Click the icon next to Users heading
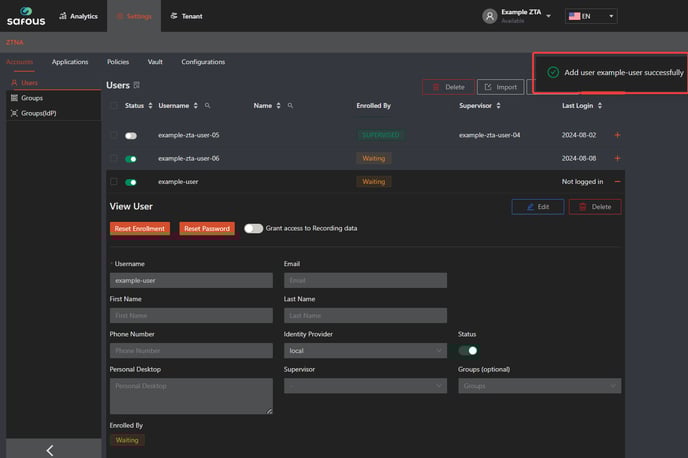The image size is (688, 458). 137,86
